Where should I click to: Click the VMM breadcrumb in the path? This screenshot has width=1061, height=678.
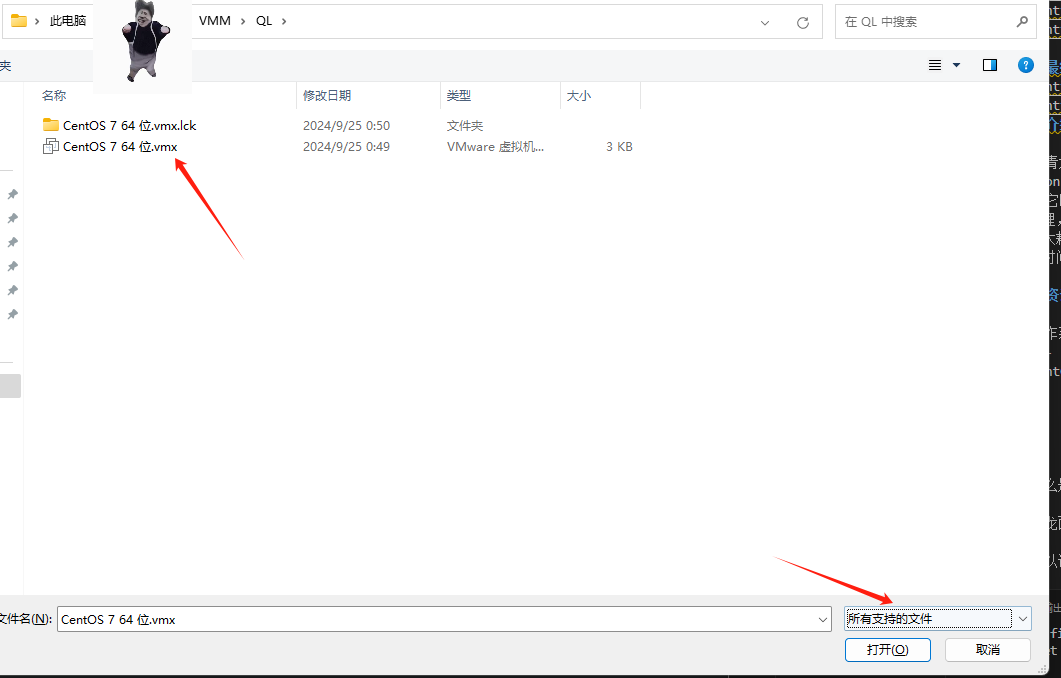tap(214, 21)
